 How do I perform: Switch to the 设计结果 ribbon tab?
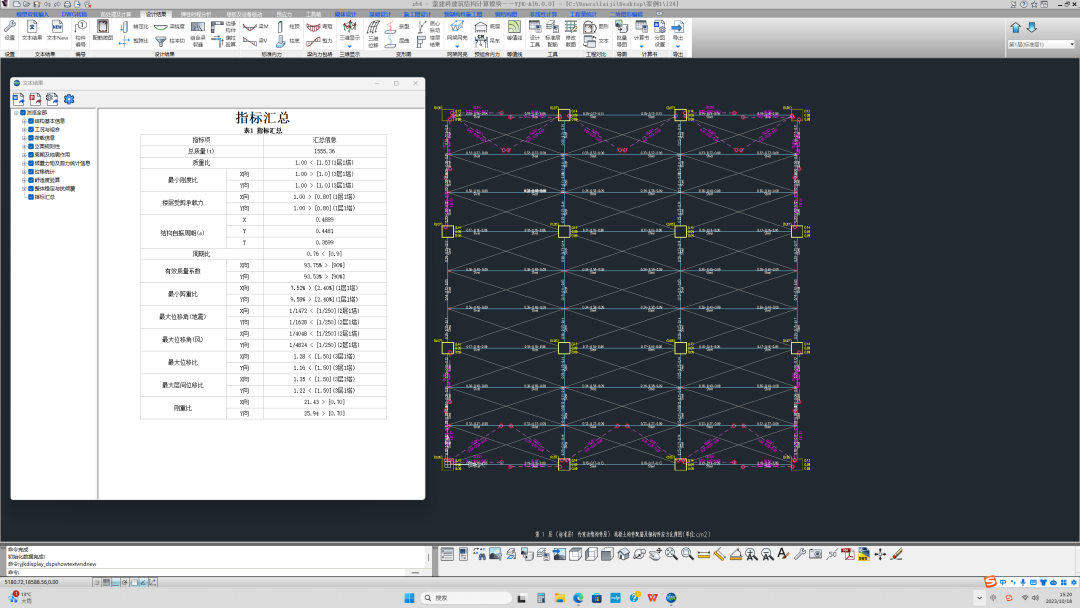click(155, 14)
